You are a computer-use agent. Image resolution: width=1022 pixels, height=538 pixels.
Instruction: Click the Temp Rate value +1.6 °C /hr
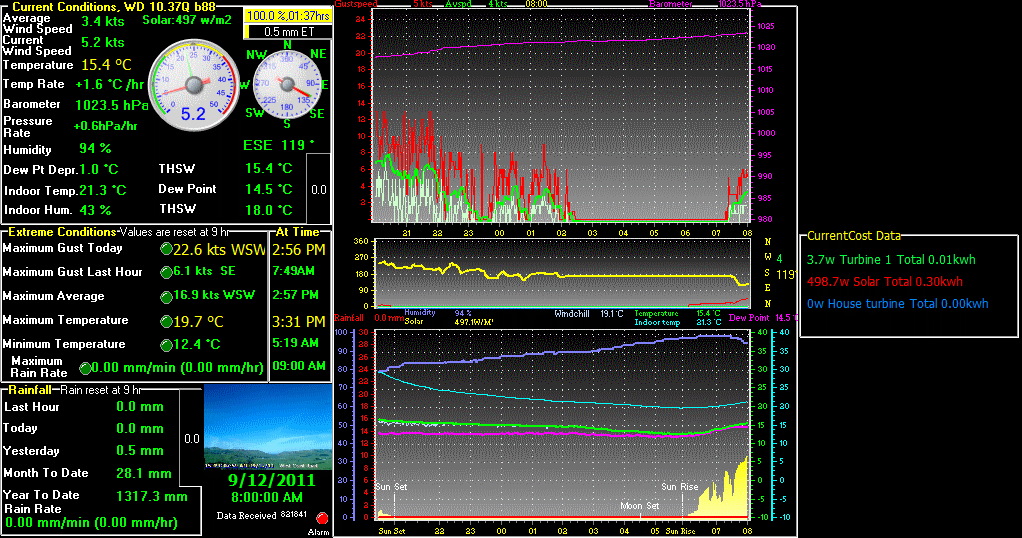110,85
